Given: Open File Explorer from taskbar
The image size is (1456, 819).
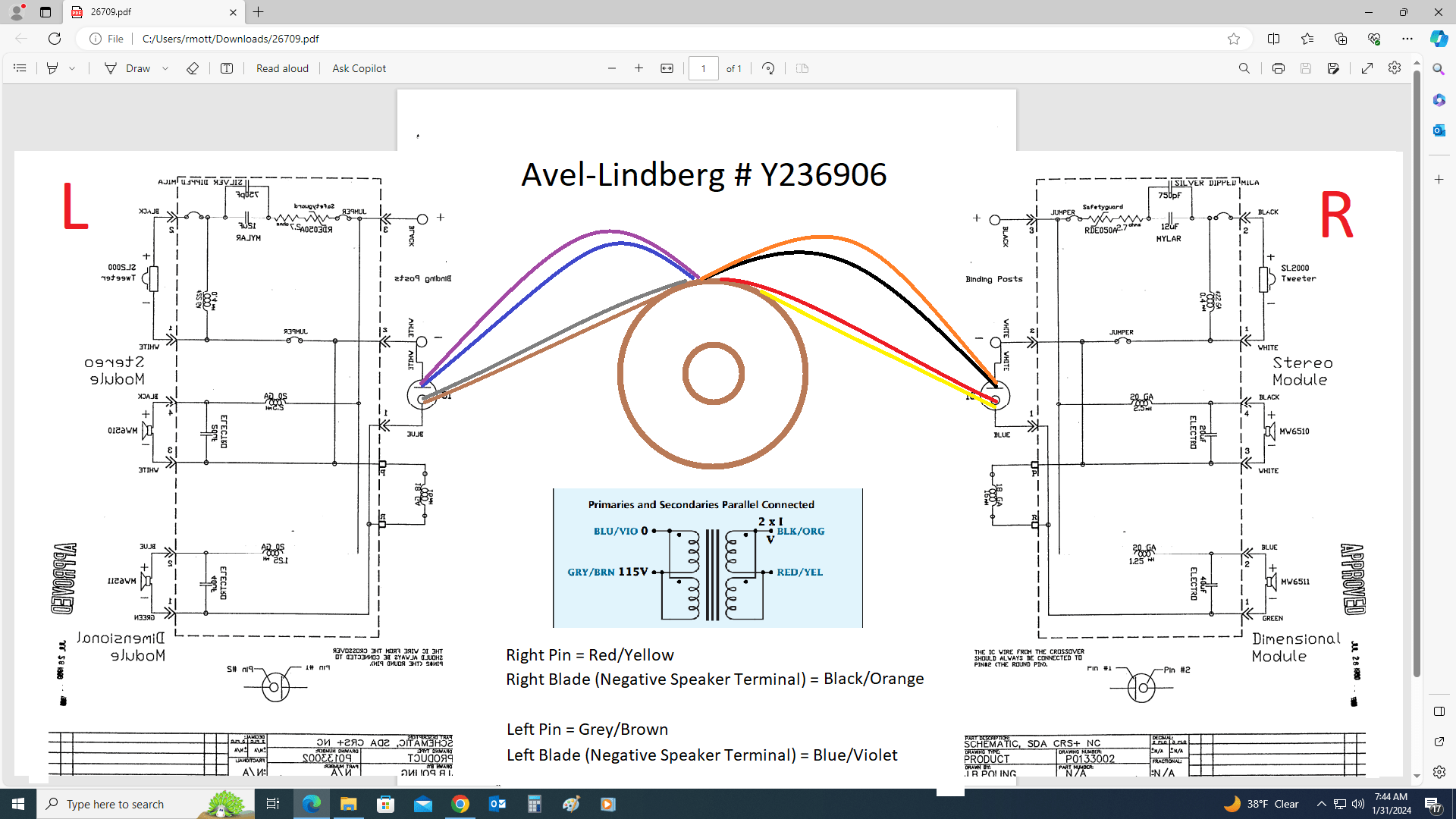Looking at the screenshot, I should [x=348, y=804].
